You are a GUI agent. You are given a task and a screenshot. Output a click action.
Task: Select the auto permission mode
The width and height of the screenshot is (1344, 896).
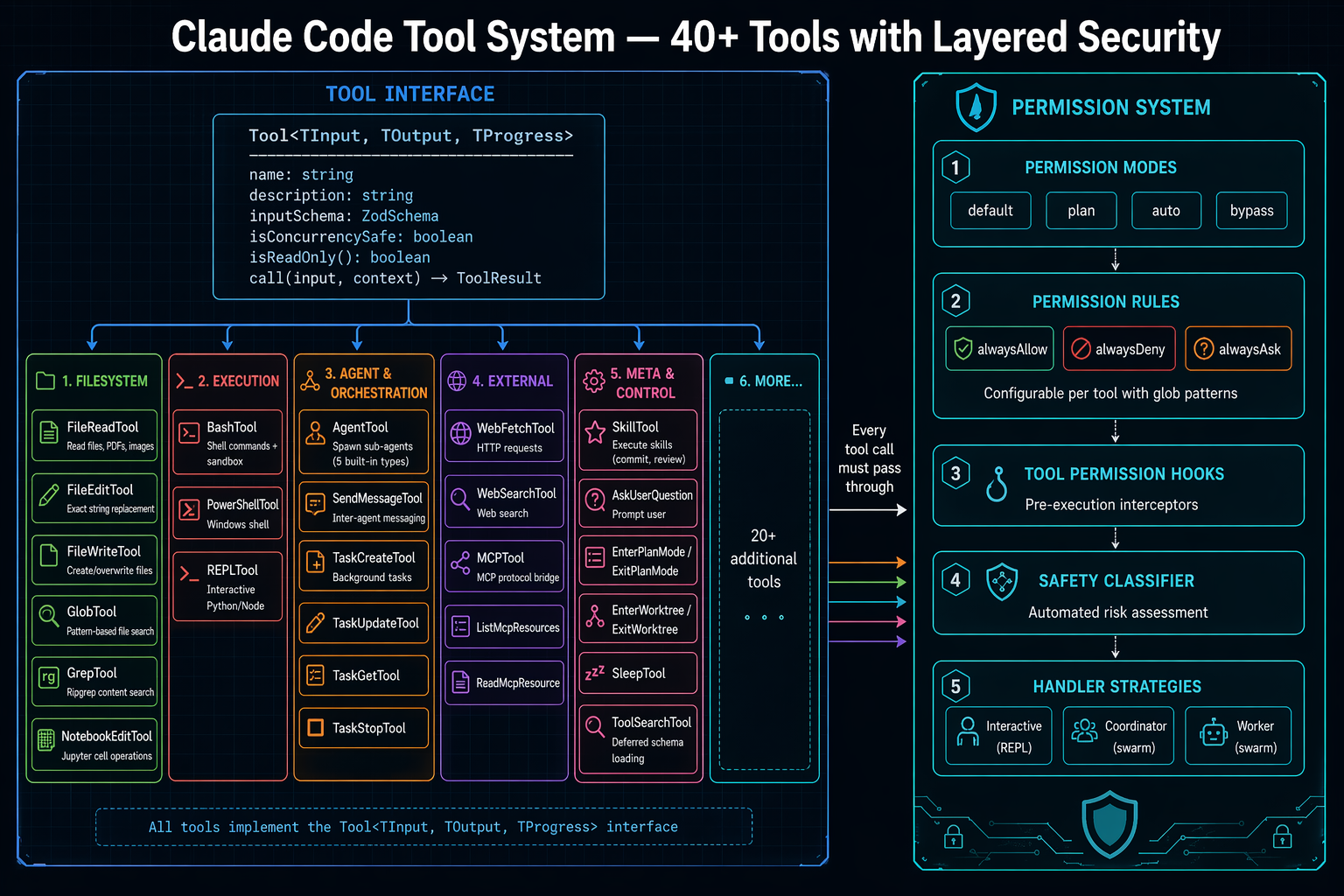tap(1166, 211)
